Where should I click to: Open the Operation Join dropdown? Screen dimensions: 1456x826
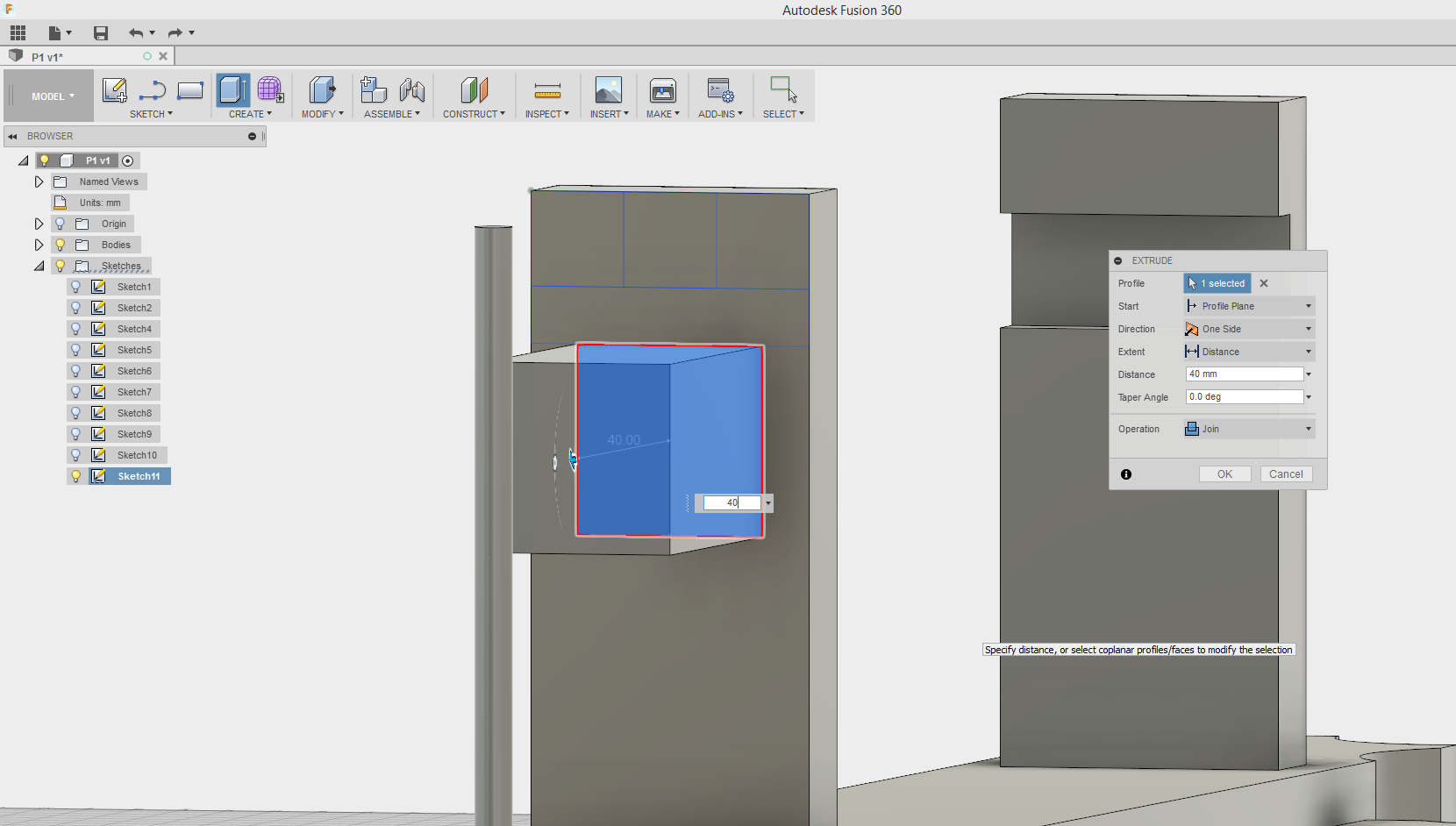(x=1249, y=429)
